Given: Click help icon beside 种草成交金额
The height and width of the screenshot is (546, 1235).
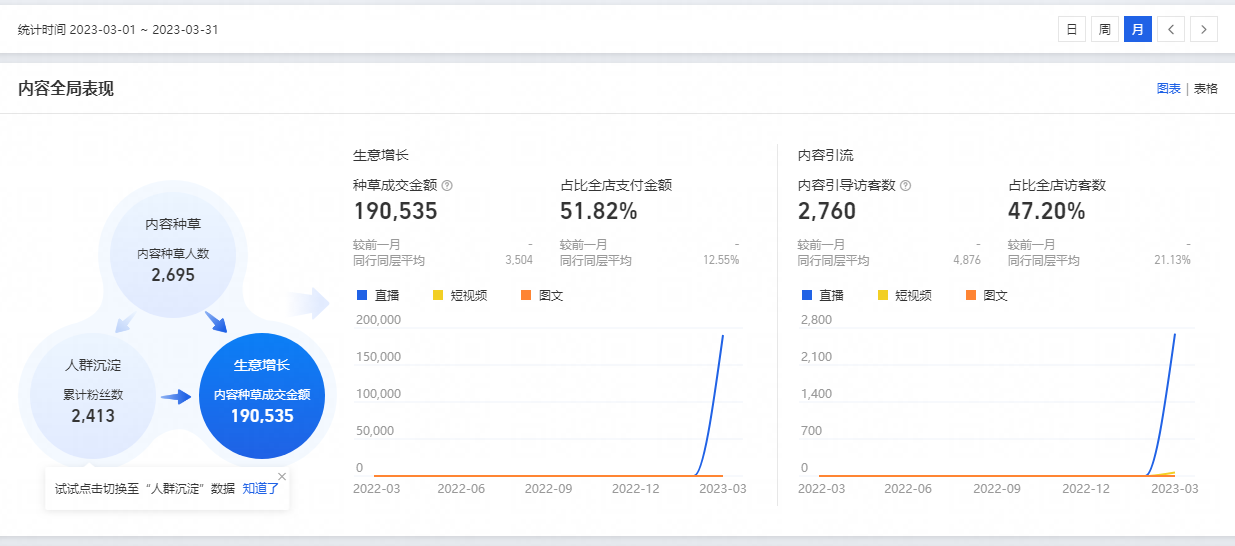Looking at the screenshot, I should tap(447, 186).
